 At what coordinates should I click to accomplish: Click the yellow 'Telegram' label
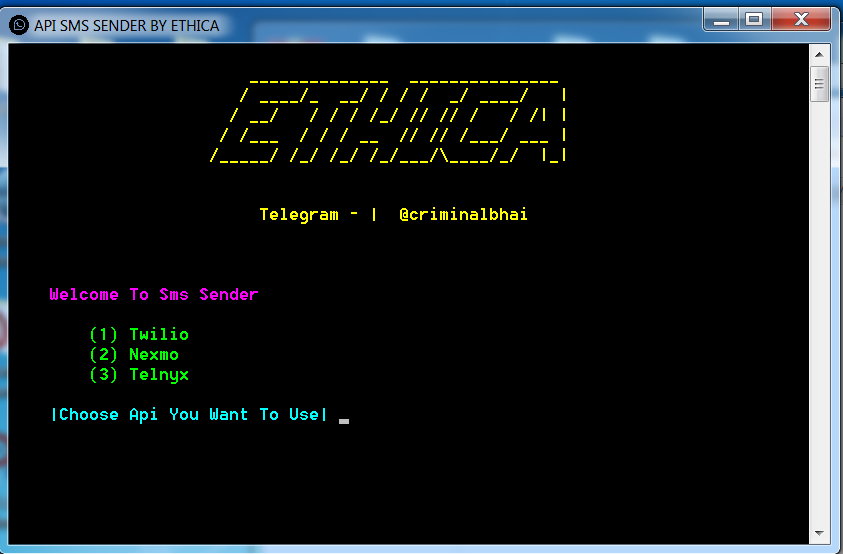(x=299, y=215)
